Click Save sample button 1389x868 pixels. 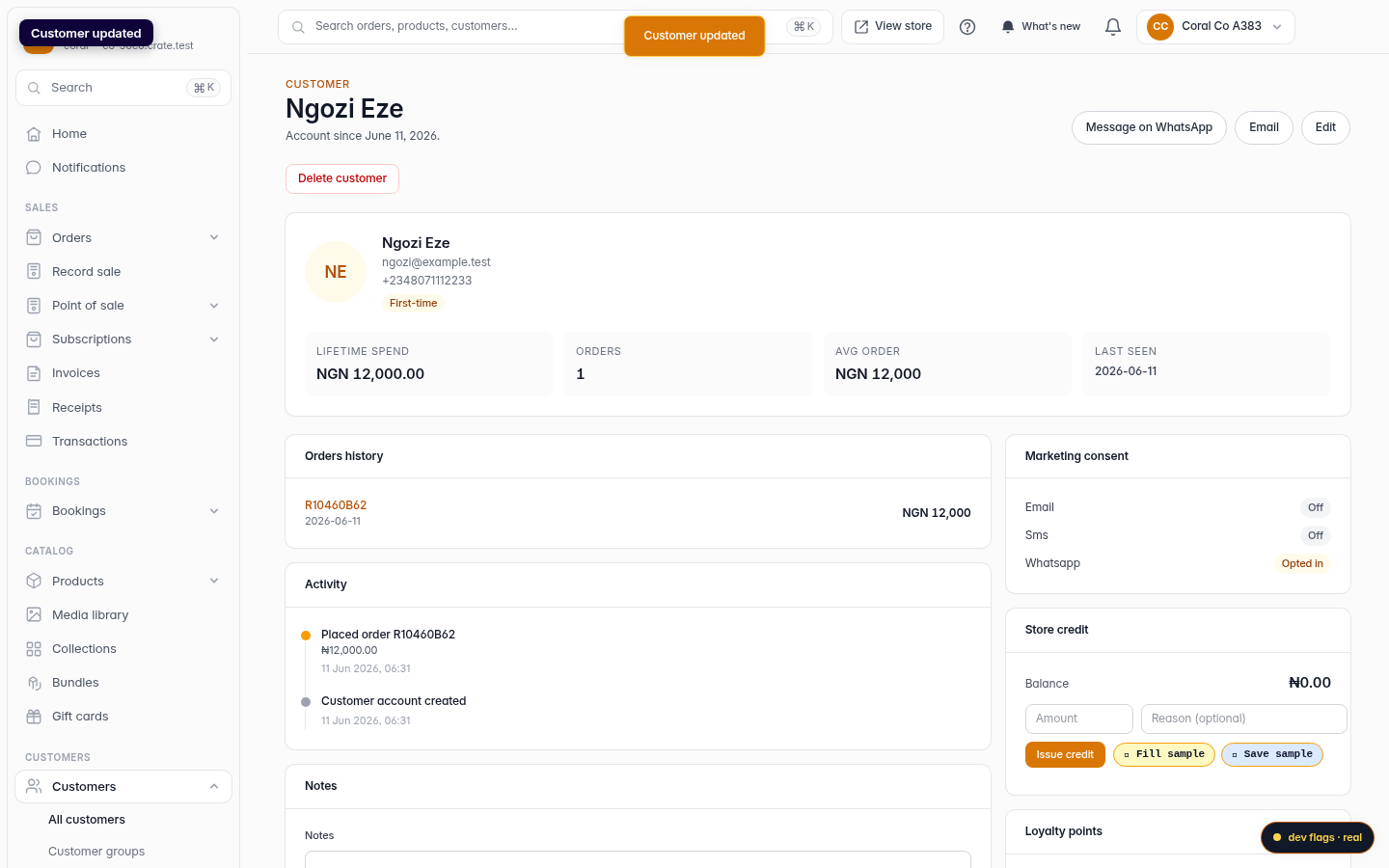(1272, 754)
